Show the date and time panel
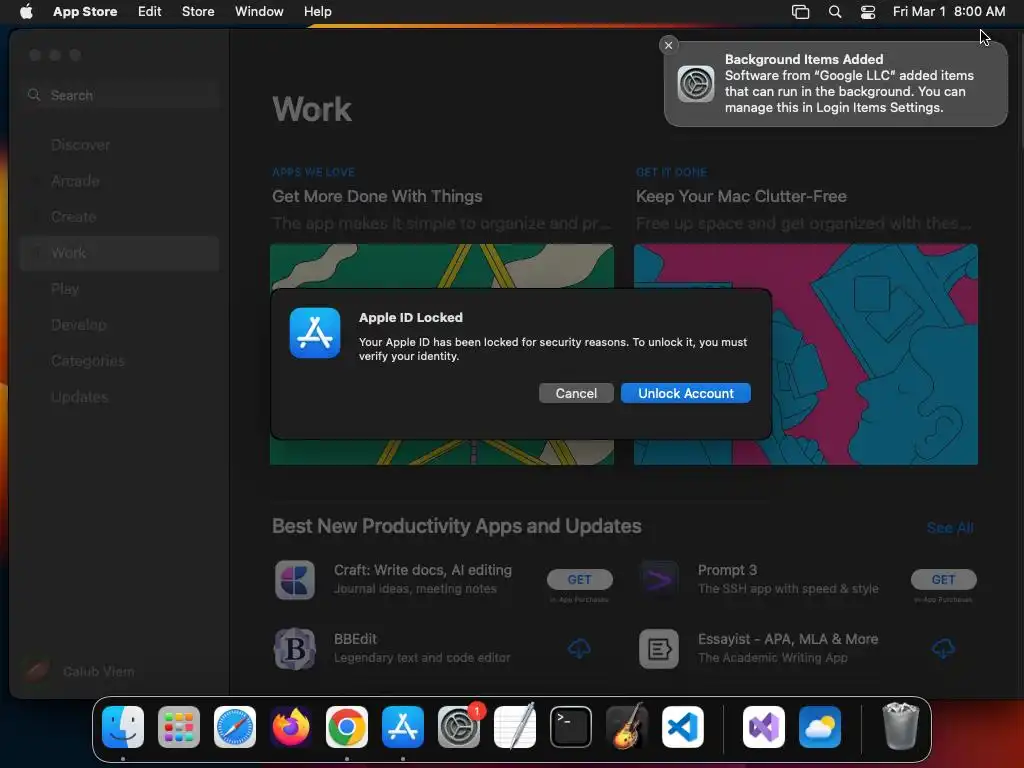 tap(949, 12)
